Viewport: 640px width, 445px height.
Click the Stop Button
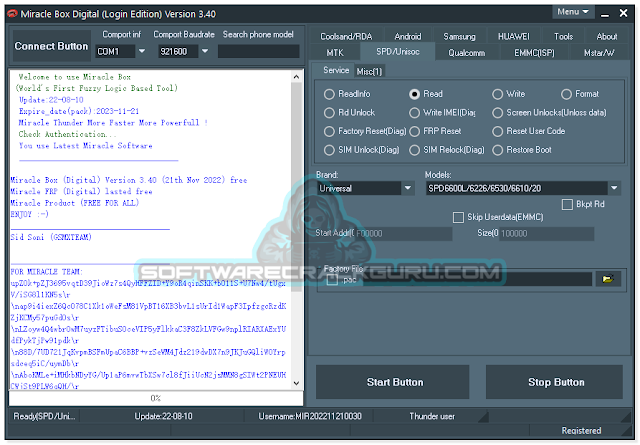click(x=556, y=382)
